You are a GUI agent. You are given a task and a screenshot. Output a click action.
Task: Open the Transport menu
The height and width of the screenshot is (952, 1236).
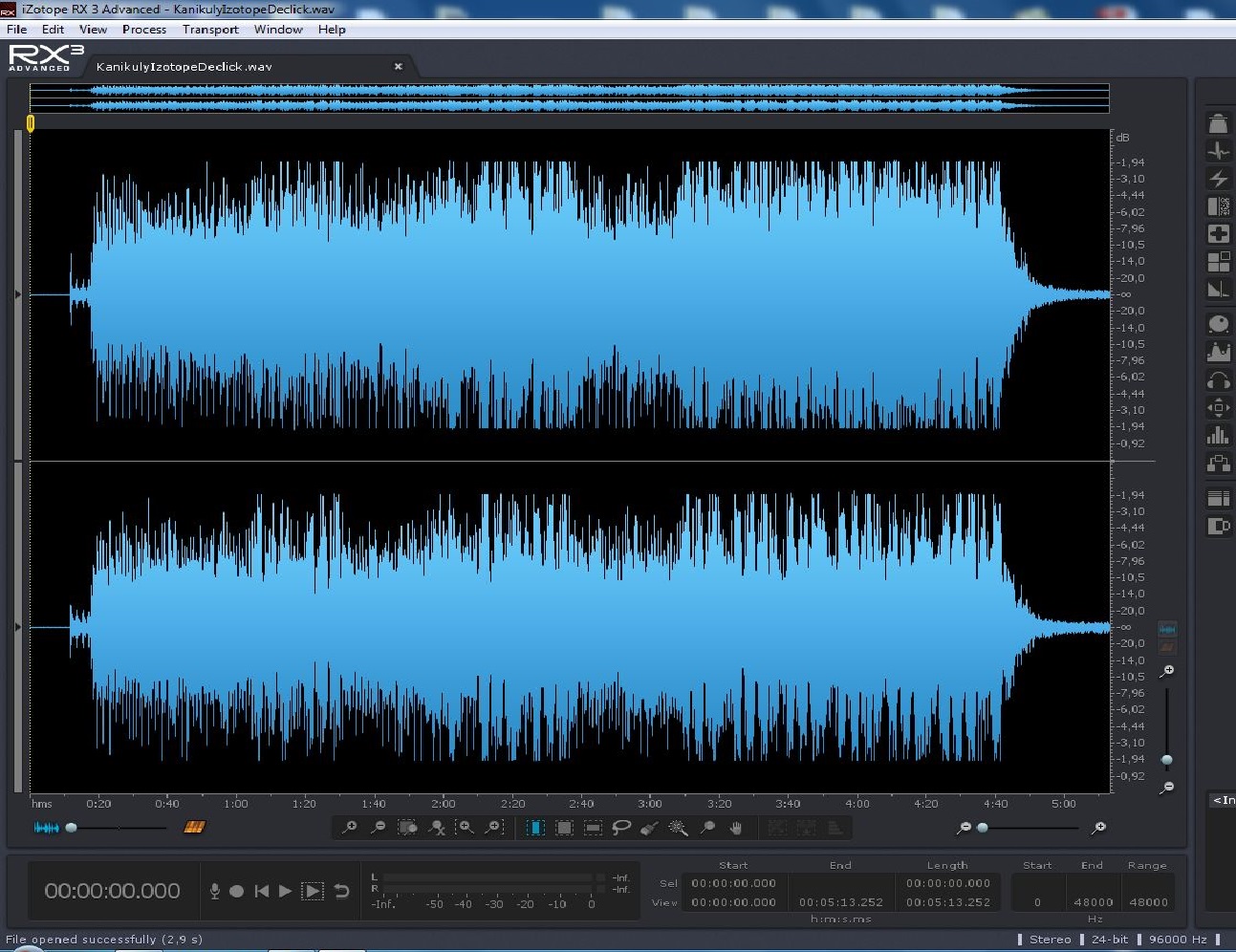210,30
